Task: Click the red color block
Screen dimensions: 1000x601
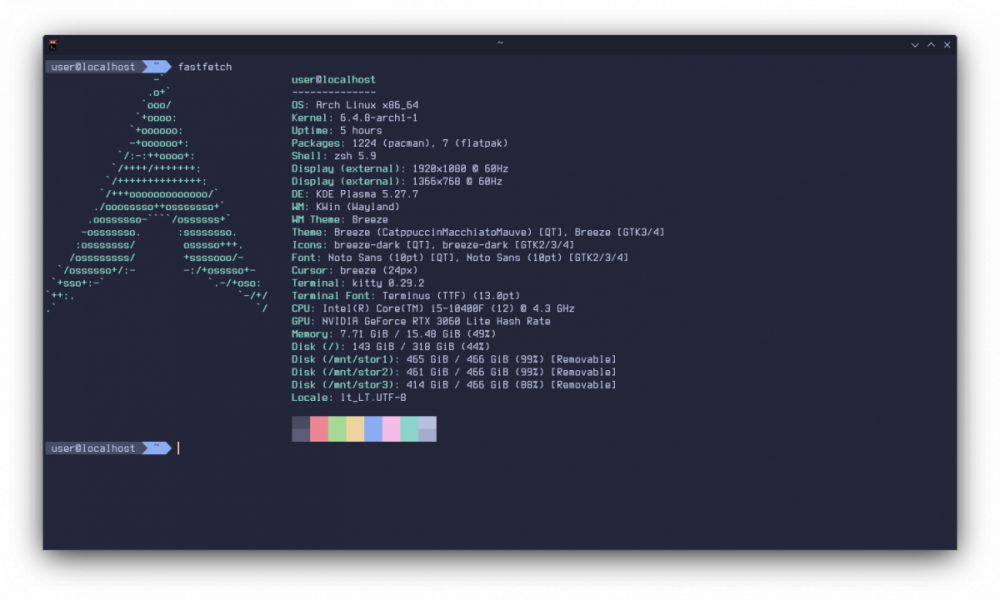Action: coord(319,429)
